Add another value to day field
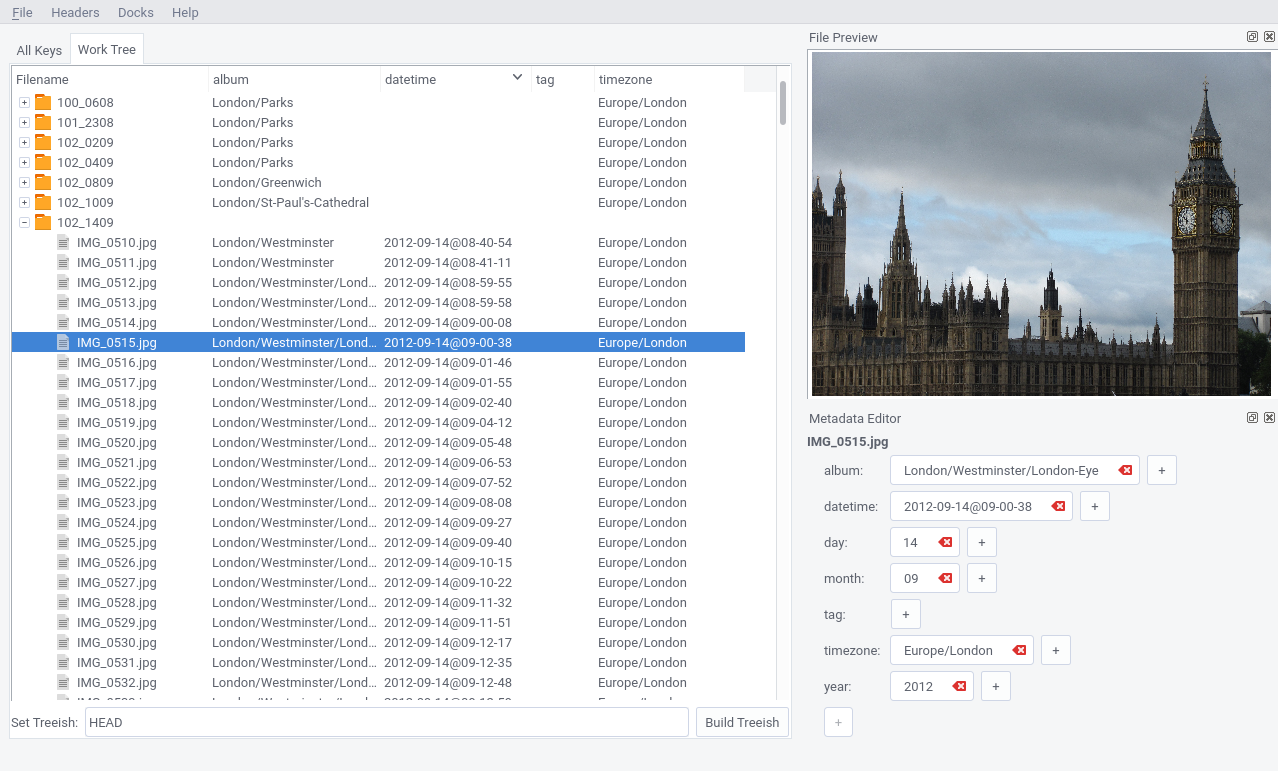The height and width of the screenshot is (771, 1278). click(x=982, y=542)
